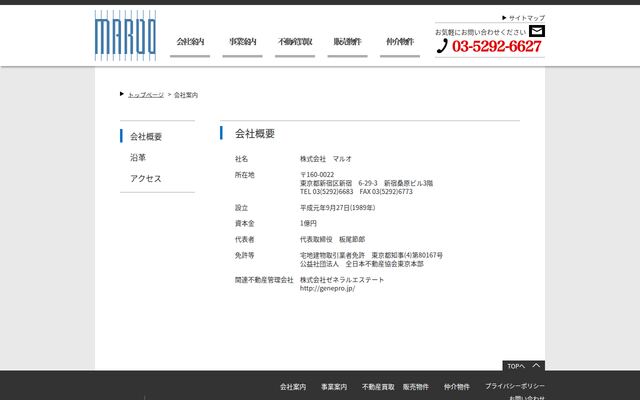Click the arrow before サイトマップ
This screenshot has height=400, width=640.
[x=504, y=18]
